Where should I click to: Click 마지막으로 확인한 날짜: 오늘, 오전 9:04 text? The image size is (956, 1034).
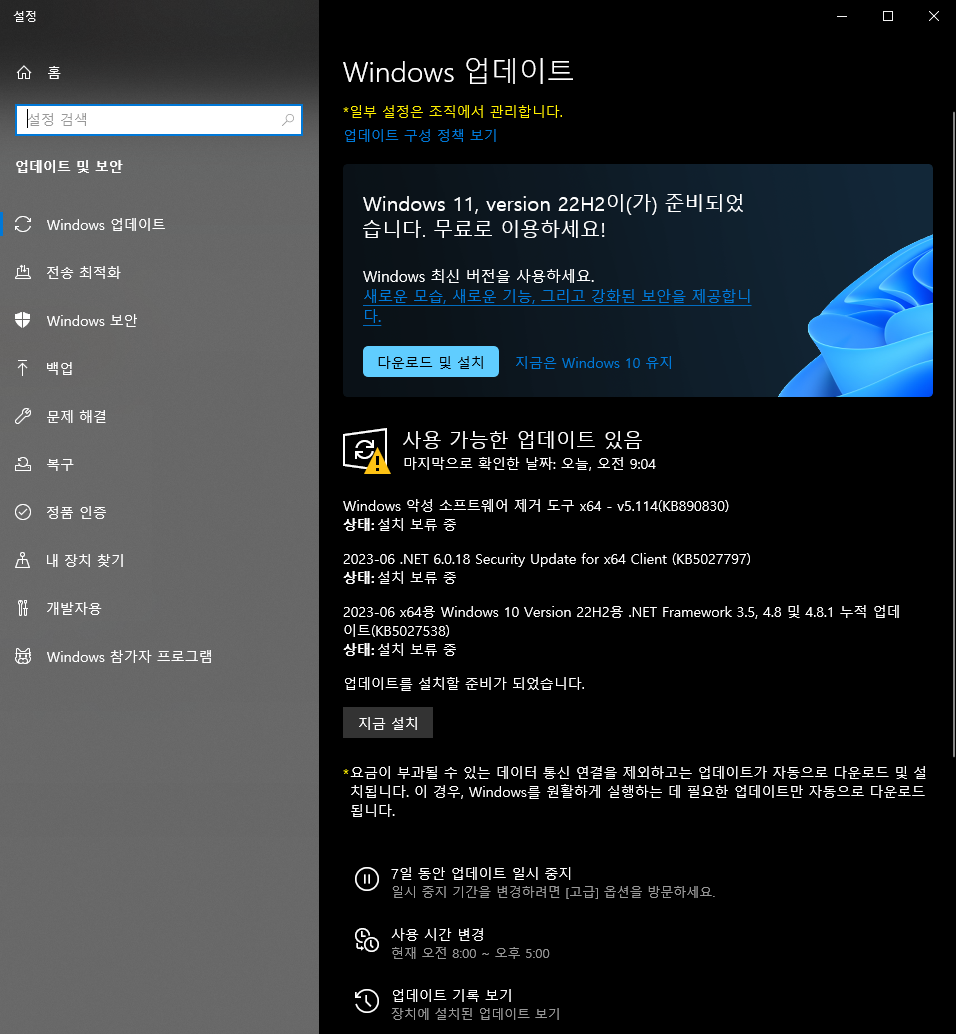[529, 464]
